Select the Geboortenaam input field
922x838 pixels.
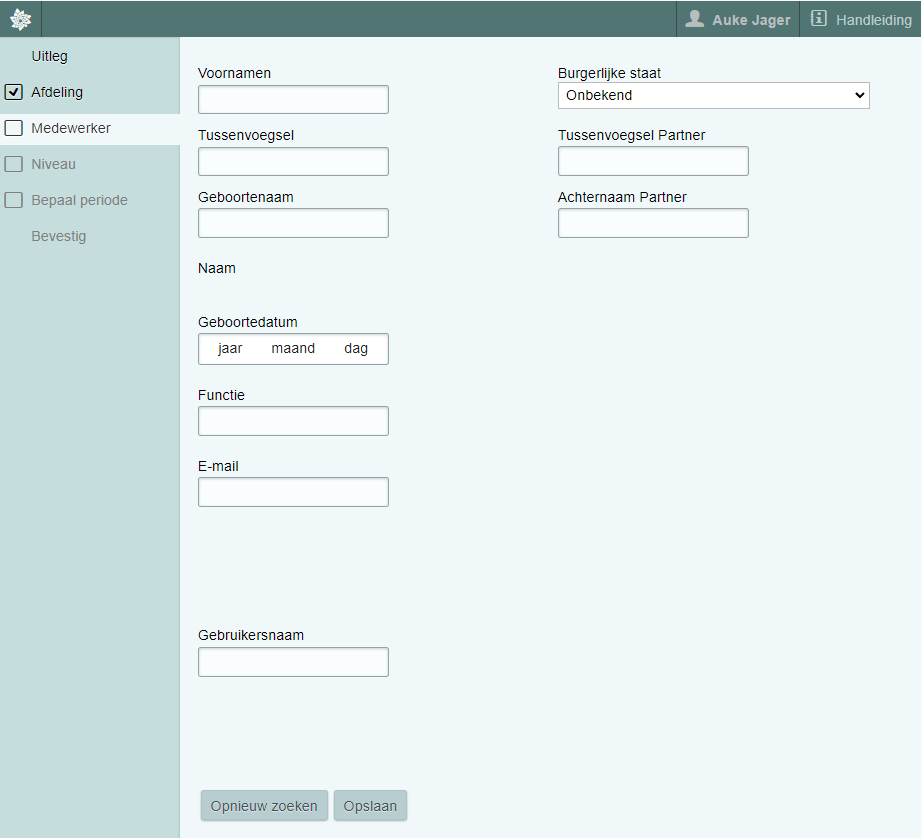(x=293, y=223)
